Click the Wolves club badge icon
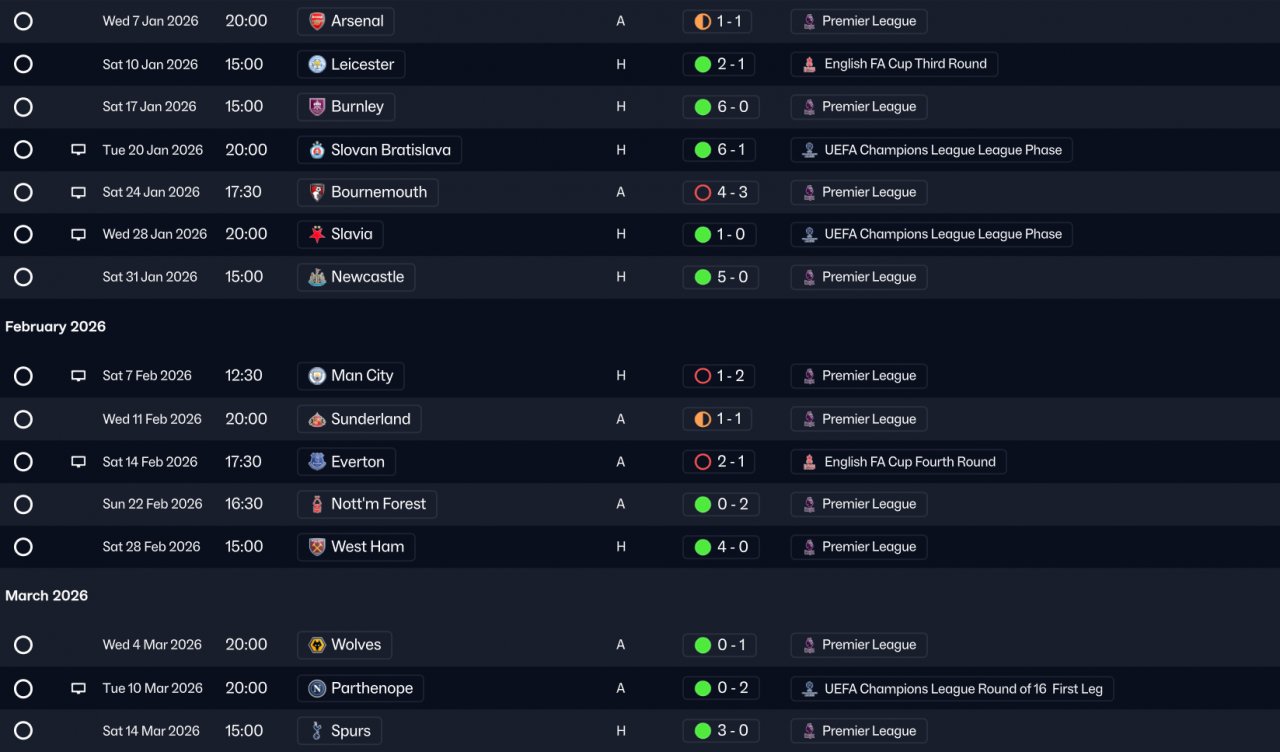The height and width of the screenshot is (752, 1280). coord(317,645)
